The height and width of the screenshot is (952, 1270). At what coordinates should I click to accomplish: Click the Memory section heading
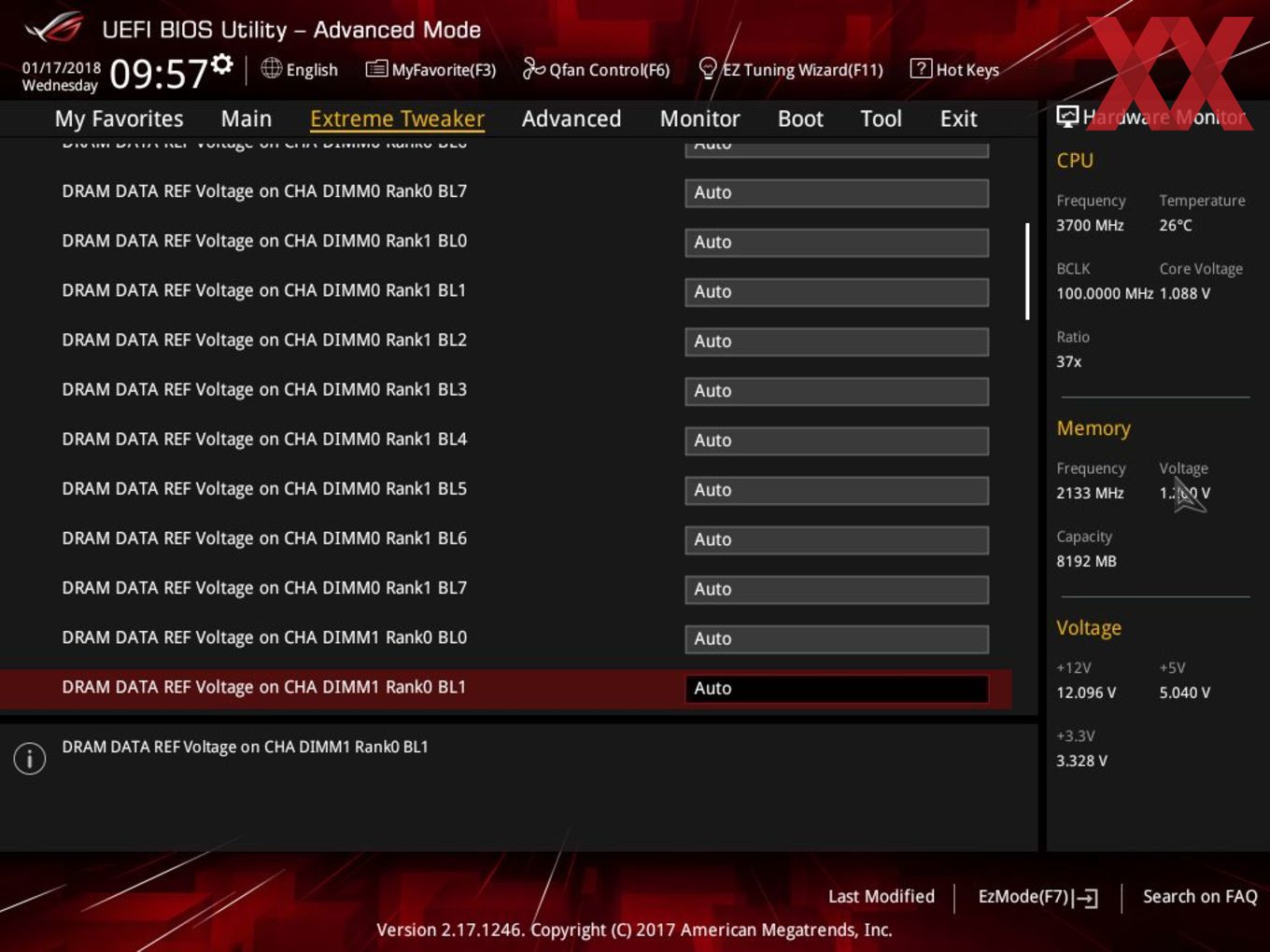tap(1094, 428)
